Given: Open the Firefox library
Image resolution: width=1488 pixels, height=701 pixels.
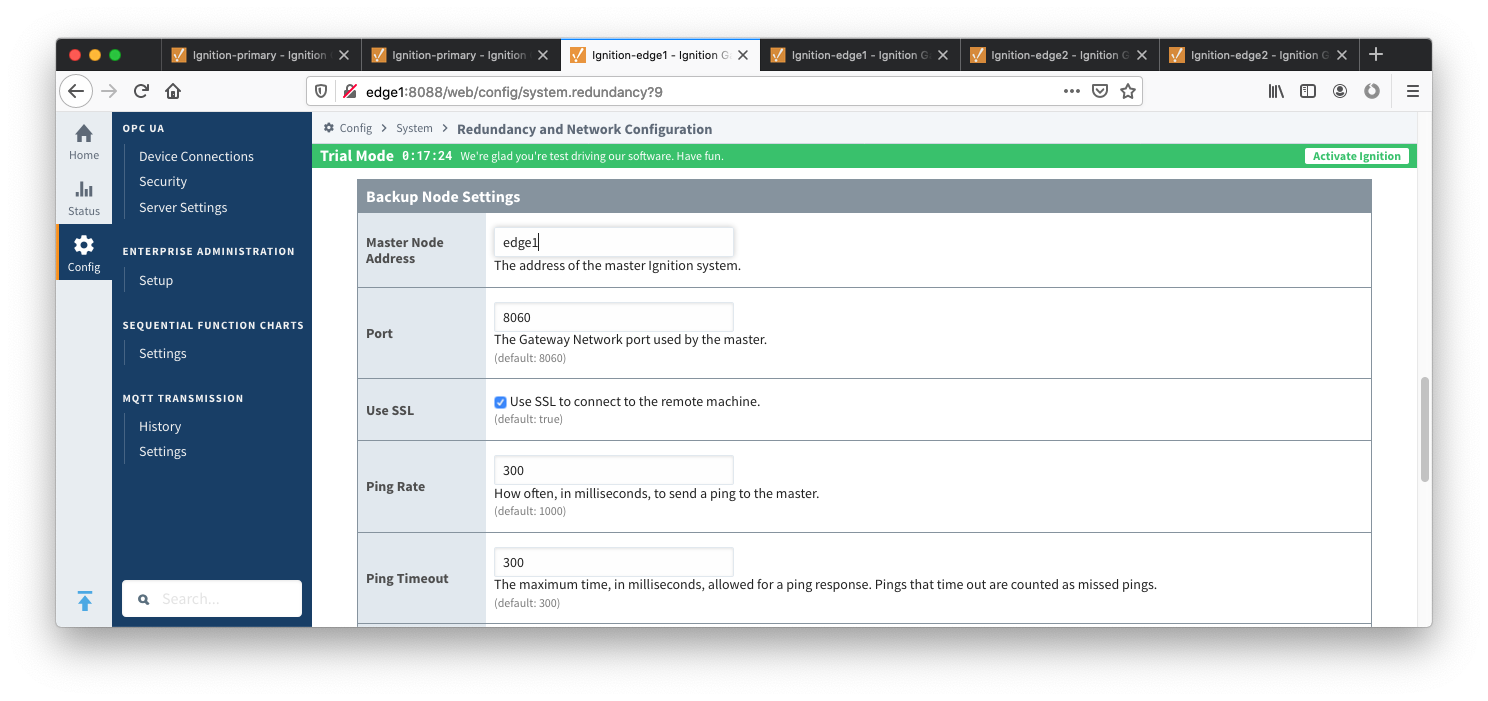Looking at the screenshot, I should click(x=1277, y=91).
